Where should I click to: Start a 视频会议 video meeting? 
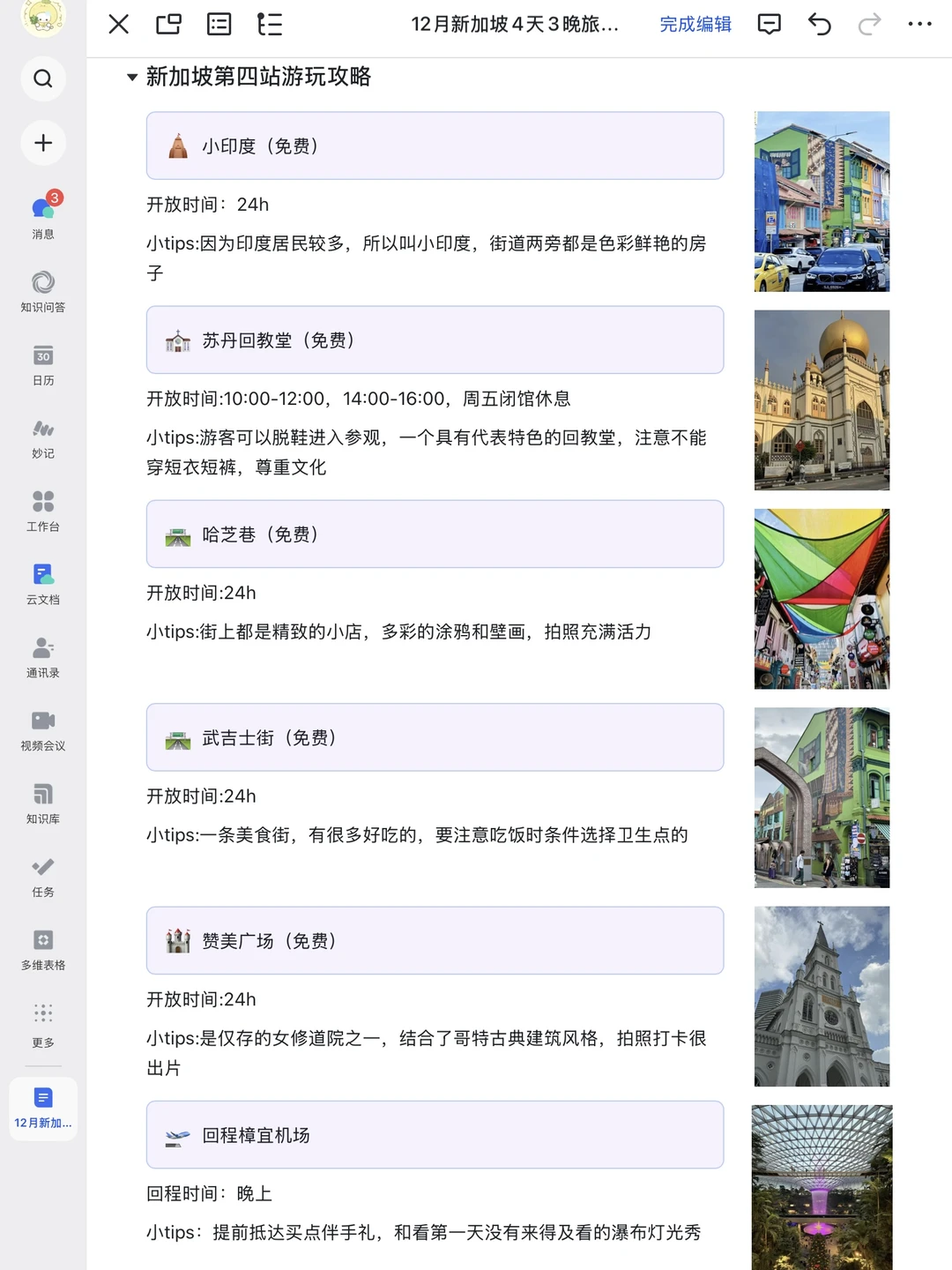click(42, 730)
